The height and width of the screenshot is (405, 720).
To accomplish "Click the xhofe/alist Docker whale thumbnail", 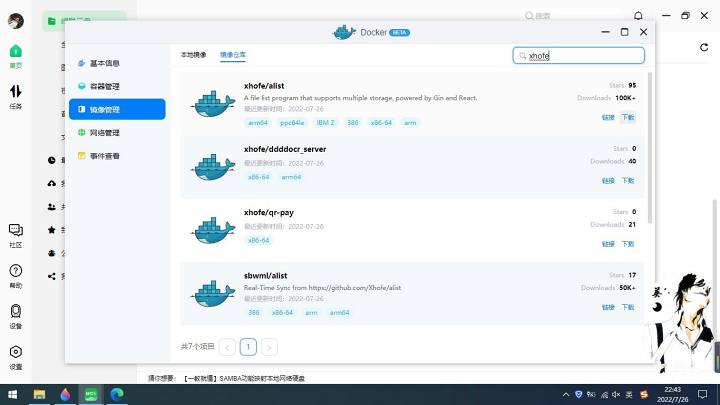I will pos(213,104).
